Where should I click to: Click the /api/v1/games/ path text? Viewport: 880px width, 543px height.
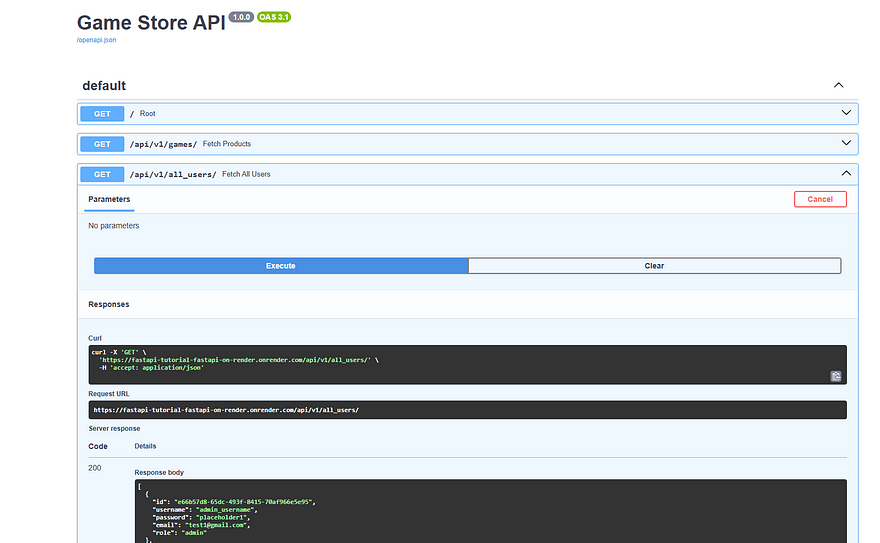[163, 144]
